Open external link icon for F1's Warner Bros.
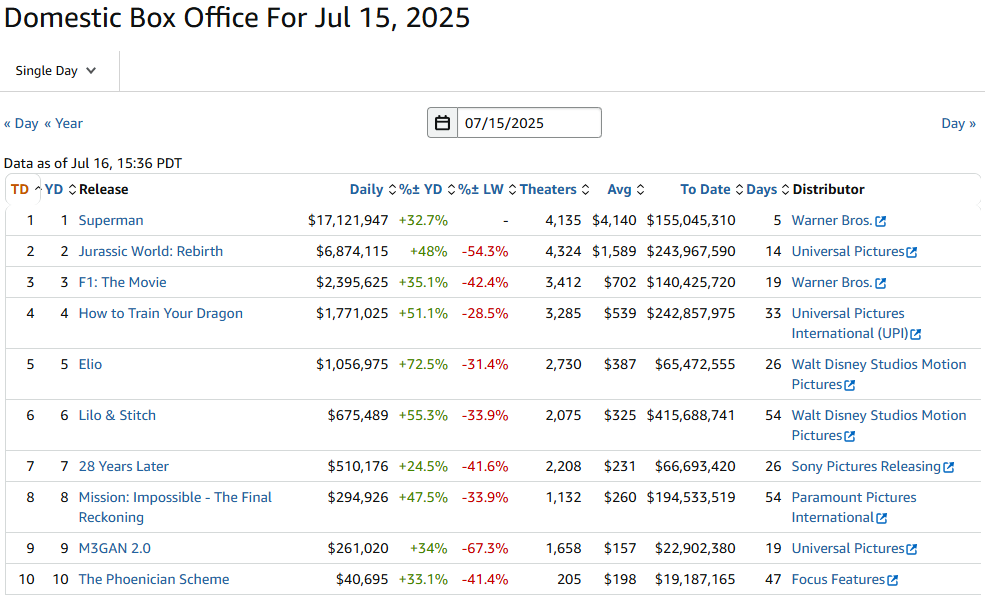 881,283
